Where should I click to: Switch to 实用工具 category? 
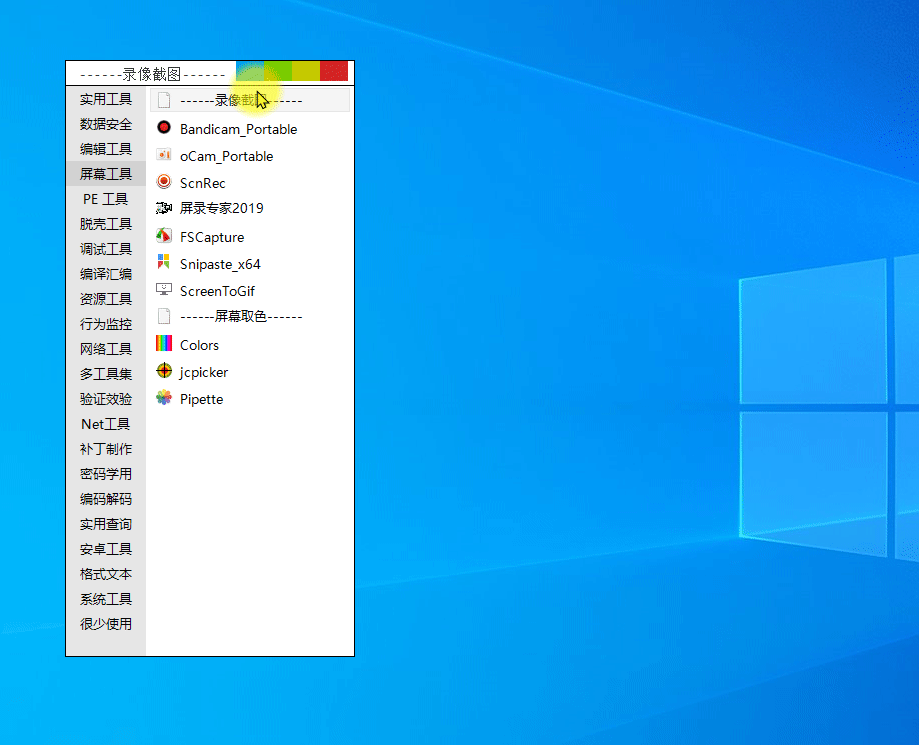(x=106, y=99)
